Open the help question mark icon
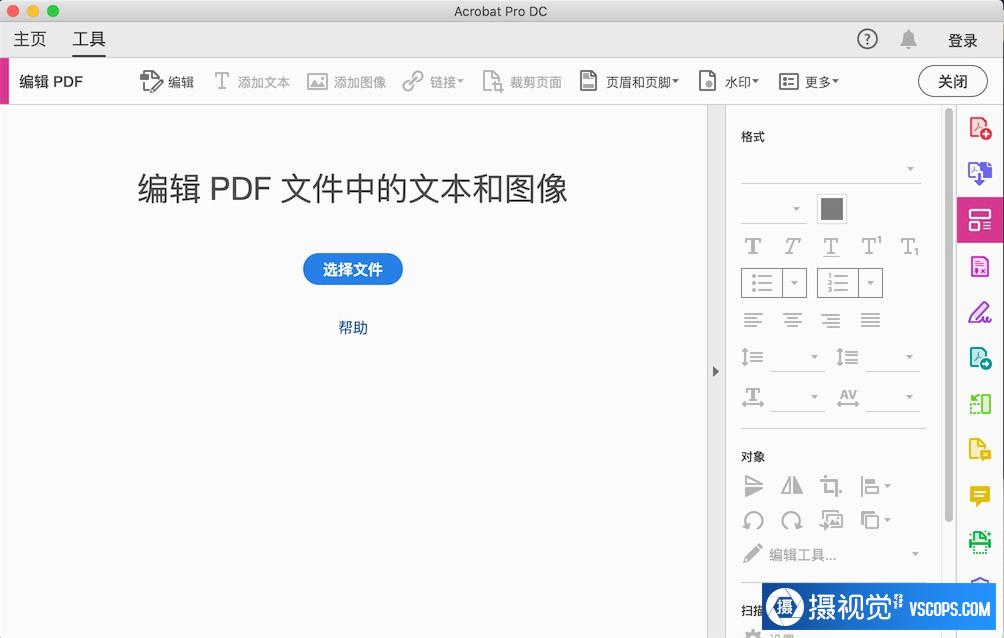Image resolution: width=1004 pixels, height=638 pixels. tap(867, 39)
